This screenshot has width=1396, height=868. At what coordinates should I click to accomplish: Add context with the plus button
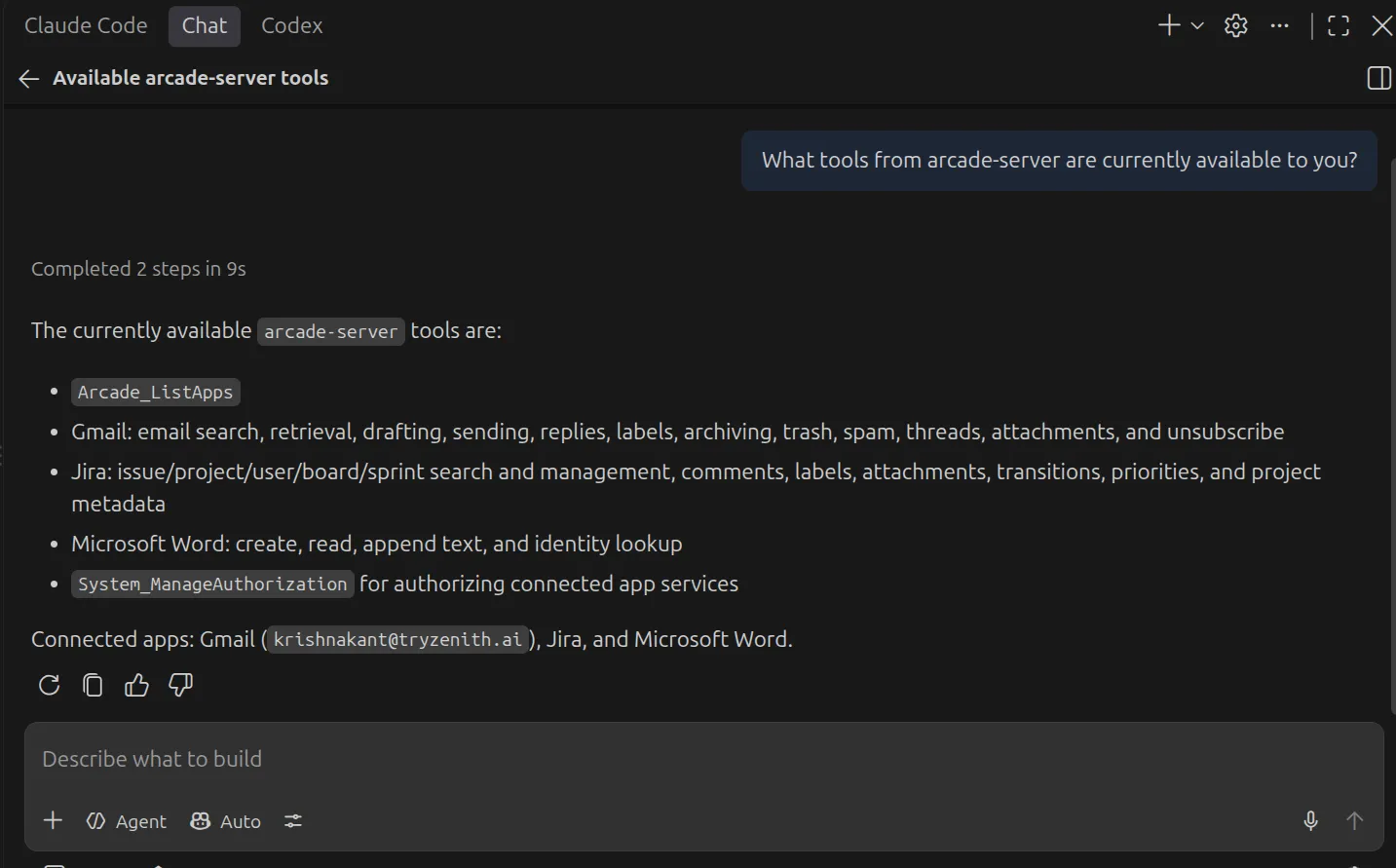coord(53,821)
